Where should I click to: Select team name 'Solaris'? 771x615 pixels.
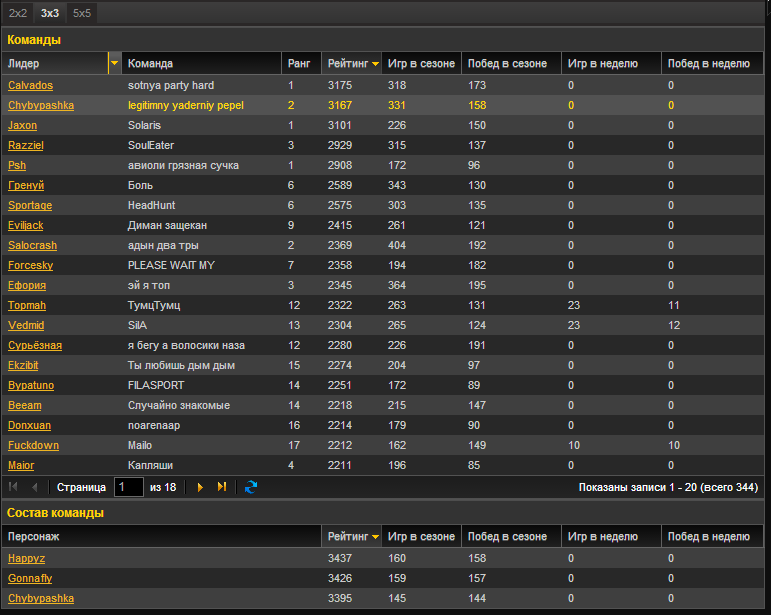(144, 125)
